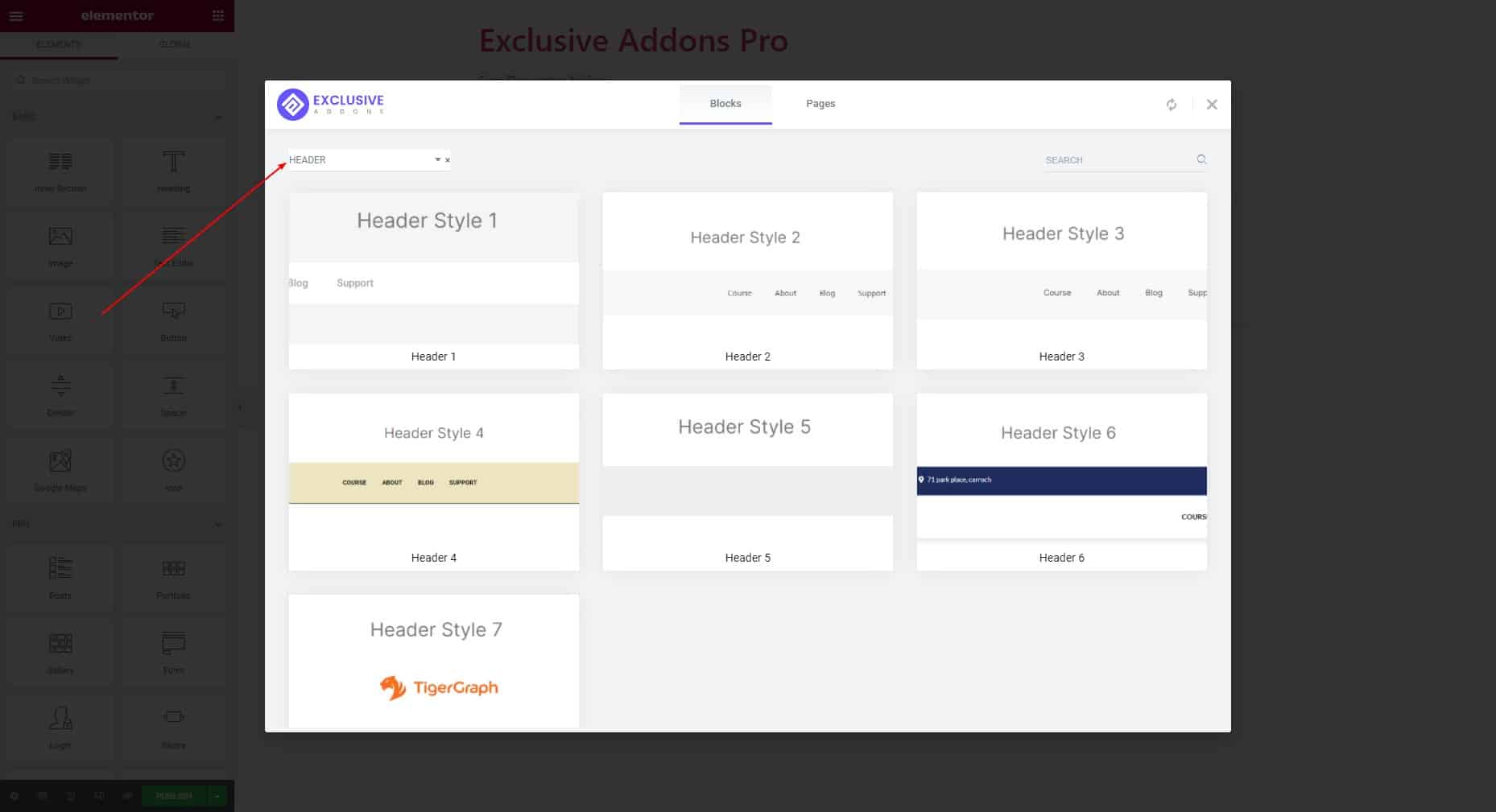Viewport: 1496px width, 812px height.
Task: Select the Divider widget icon
Action: click(60, 385)
